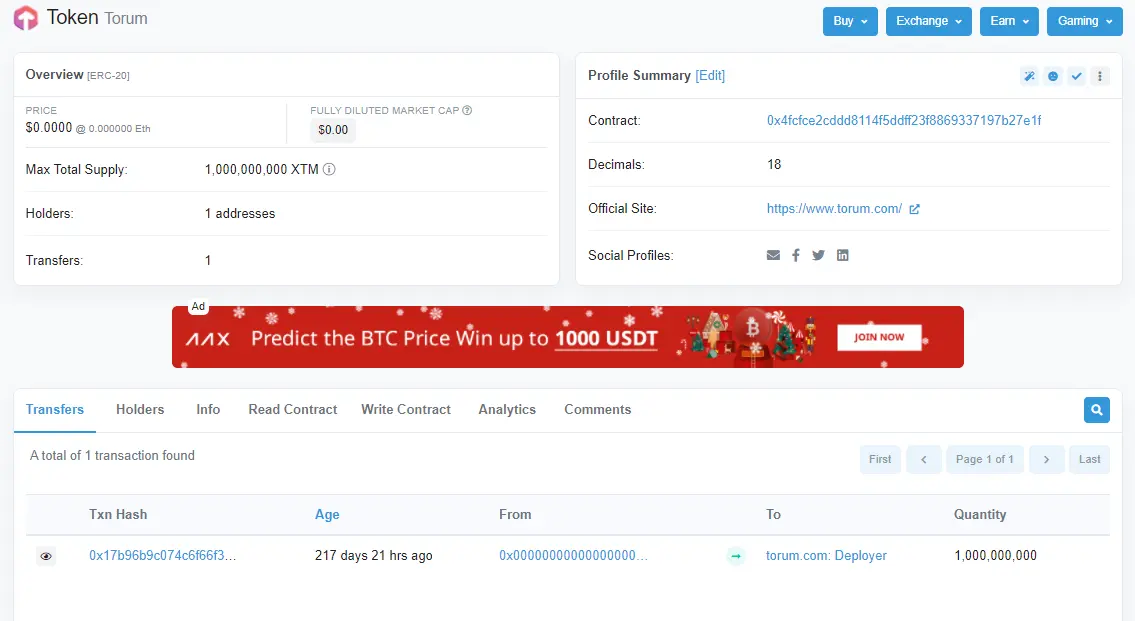Click the green arrow icon in transfer row

[x=735, y=556]
